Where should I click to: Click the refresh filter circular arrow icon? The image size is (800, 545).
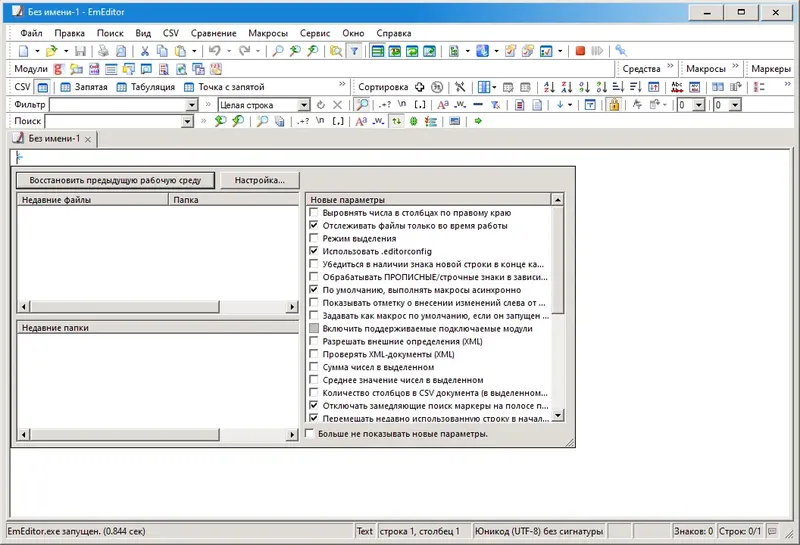[320, 105]
